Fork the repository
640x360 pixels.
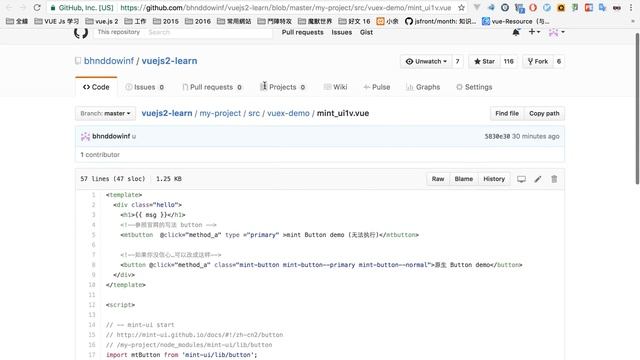pos(538,61)
